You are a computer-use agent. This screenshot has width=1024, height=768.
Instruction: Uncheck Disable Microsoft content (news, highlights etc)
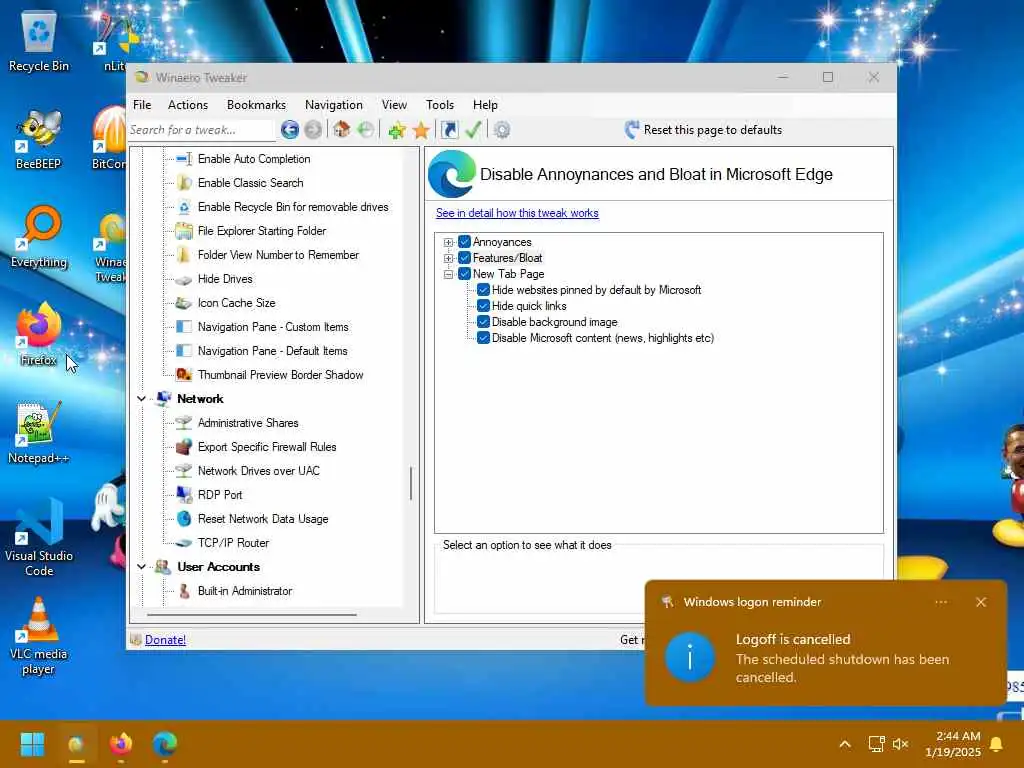[x=483, y=338]
